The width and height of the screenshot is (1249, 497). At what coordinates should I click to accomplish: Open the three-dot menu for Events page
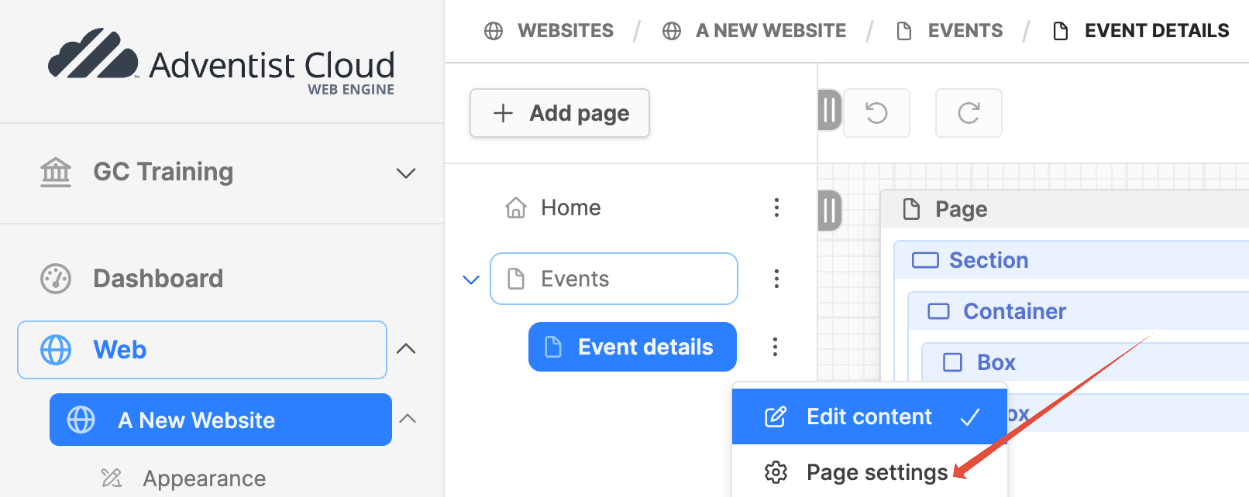pyautogui.click(x=776, y=279)
